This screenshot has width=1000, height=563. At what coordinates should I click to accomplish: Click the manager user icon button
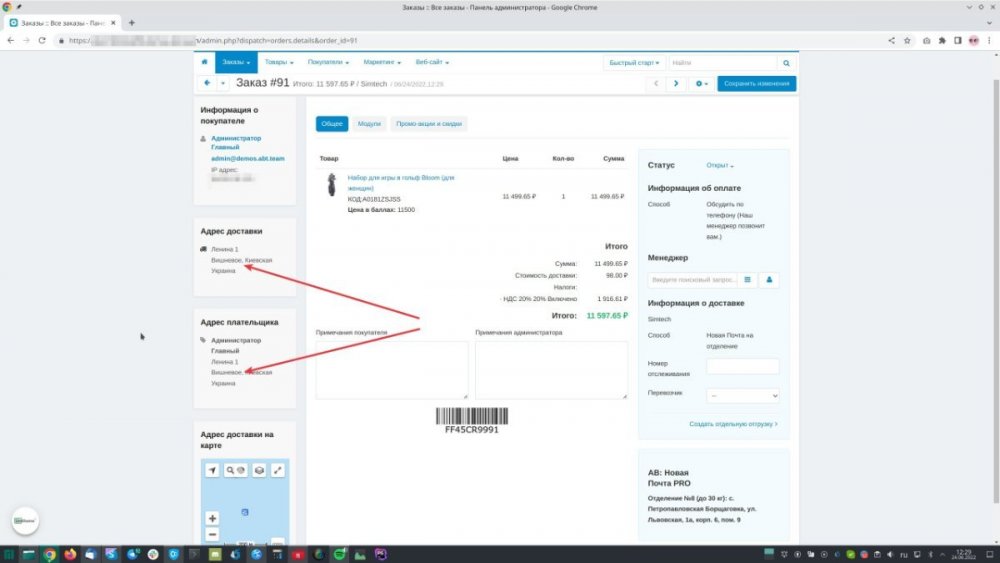(x=769, y=280)
